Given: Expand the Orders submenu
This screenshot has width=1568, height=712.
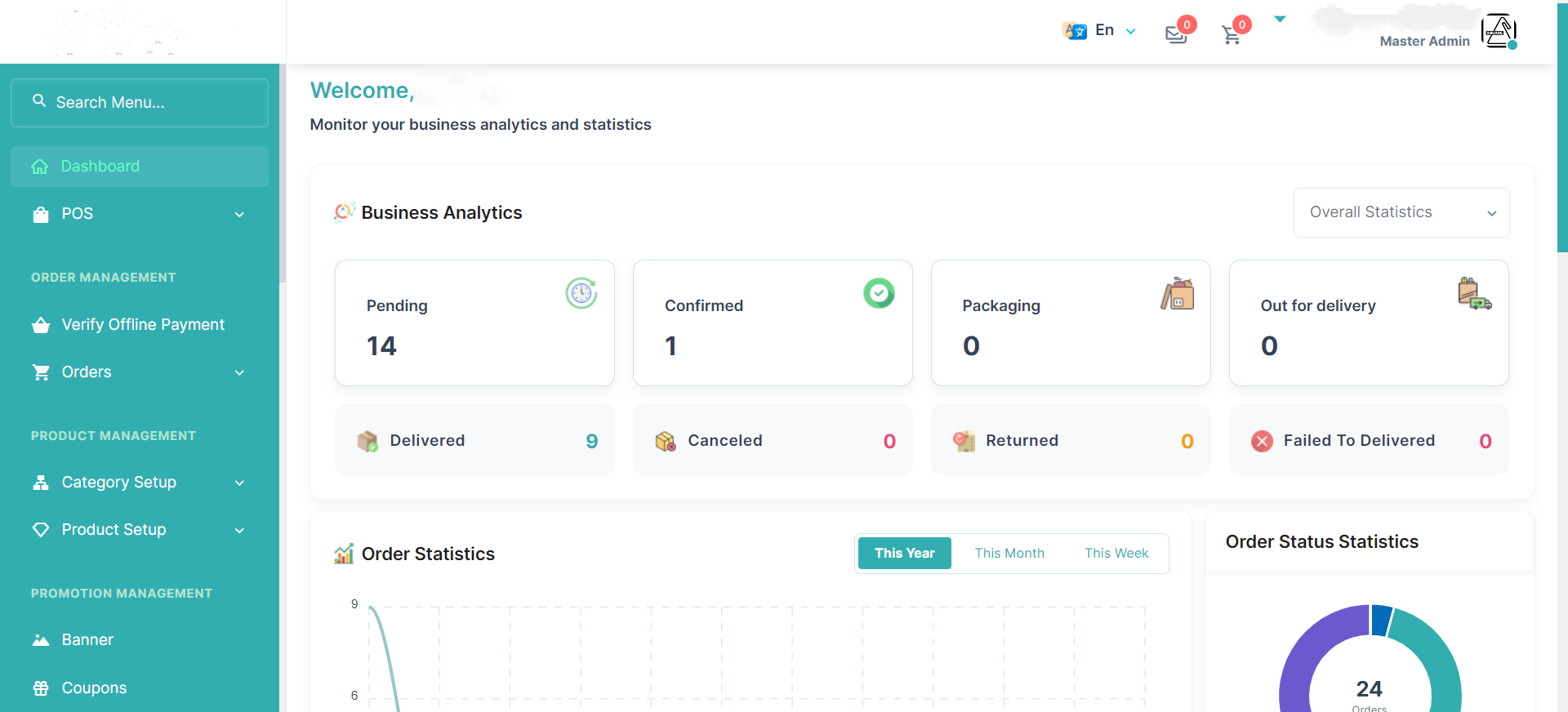Looking at the screenshot, I should [140, 372].
